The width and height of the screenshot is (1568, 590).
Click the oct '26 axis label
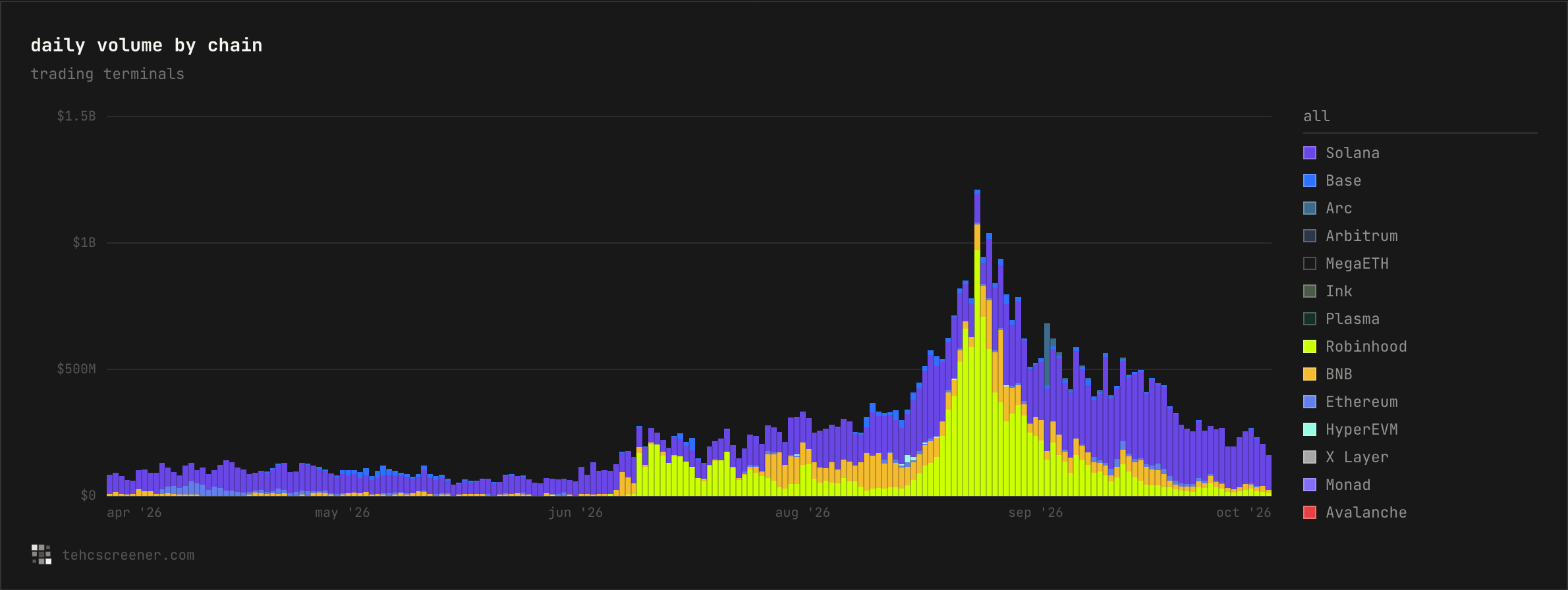point(1244,513)
